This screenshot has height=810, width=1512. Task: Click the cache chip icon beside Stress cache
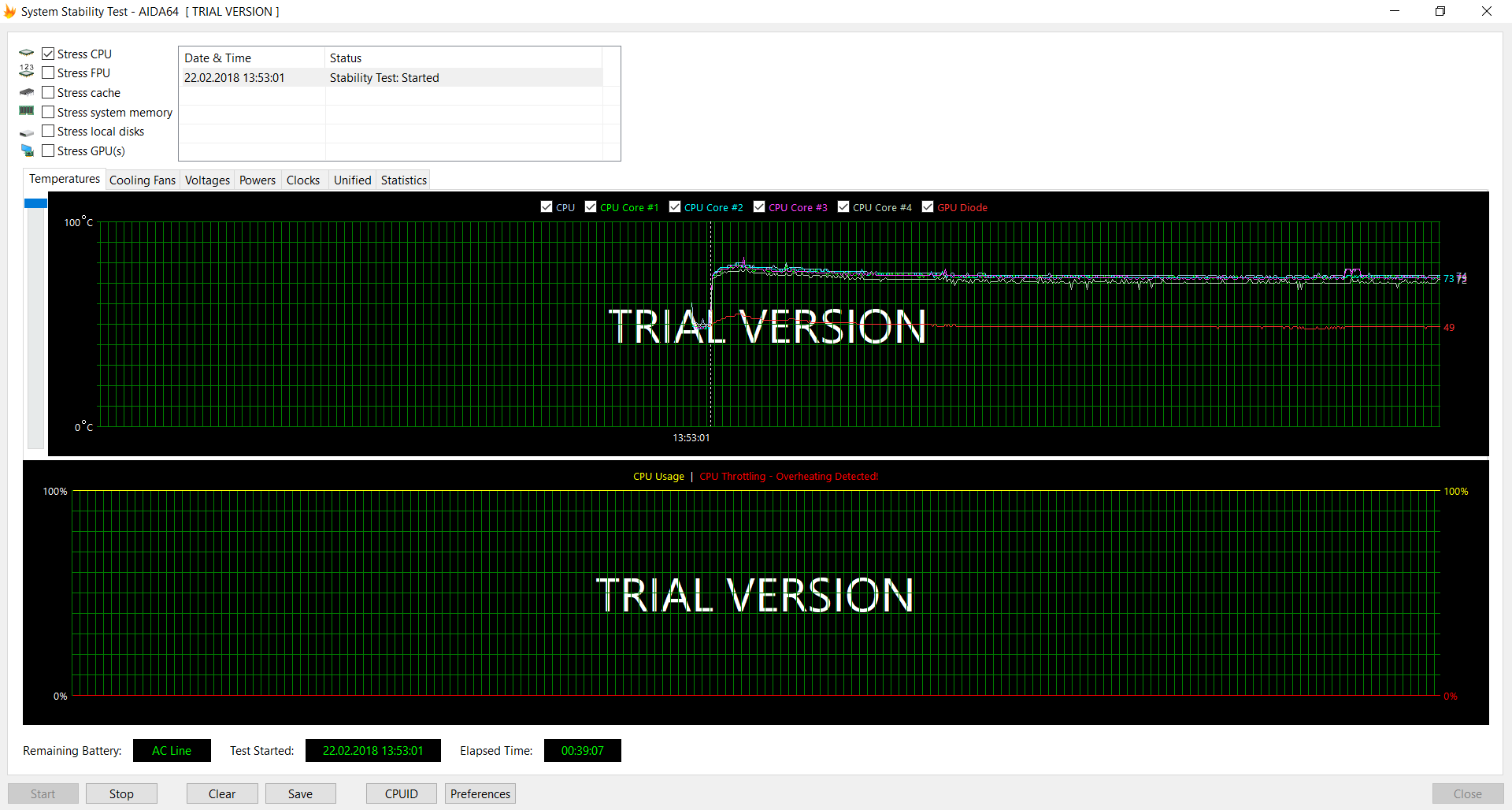pos(27,92)
